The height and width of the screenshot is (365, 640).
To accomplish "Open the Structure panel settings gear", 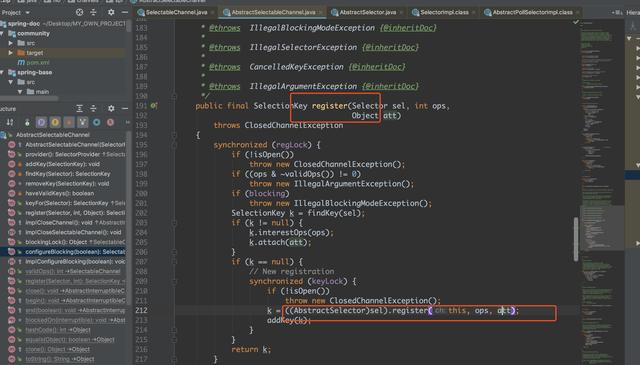I will 111,108.
